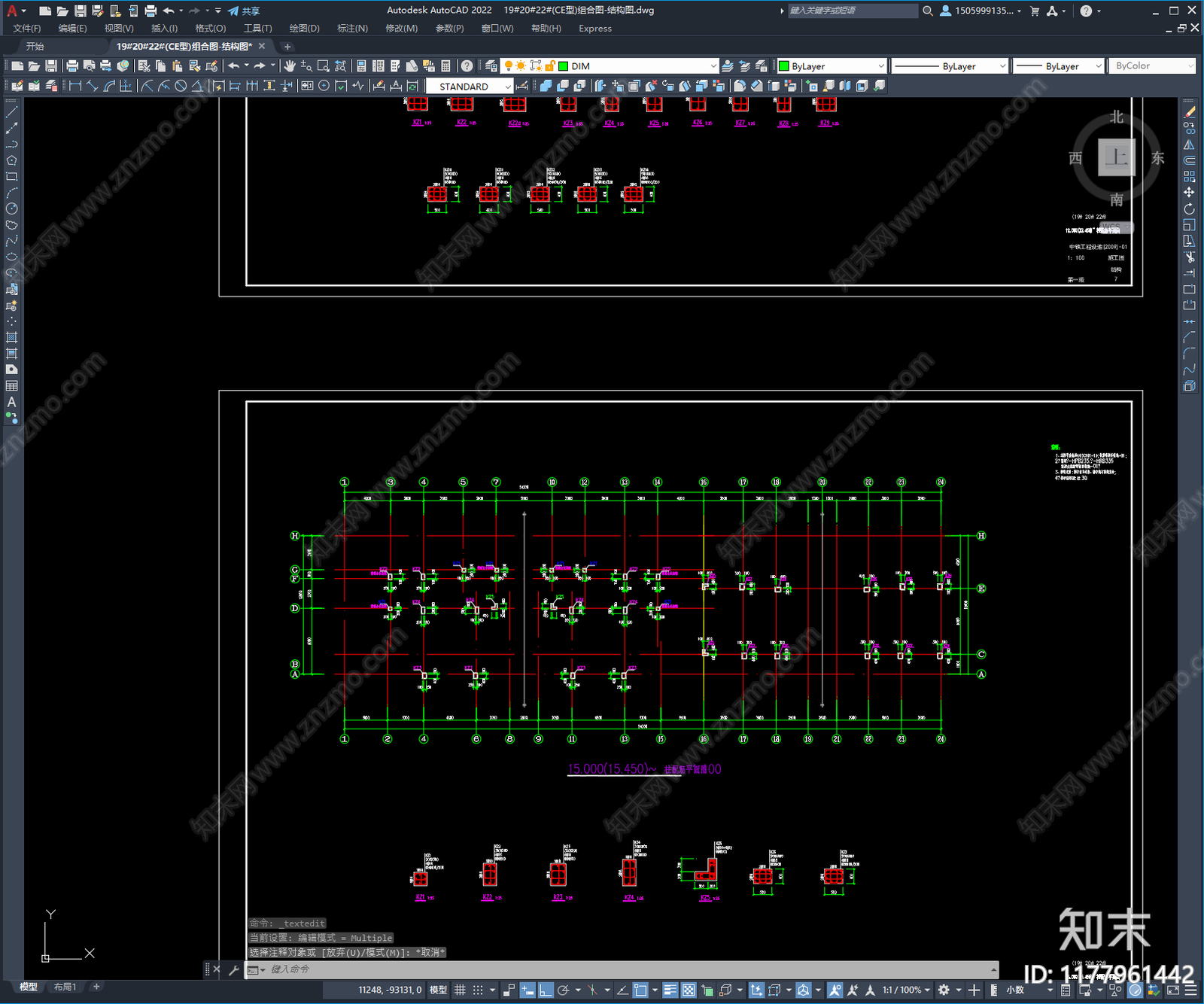Toggle grid display in status bar
This screenshot has width=1204, height=1004.
tap(460, 990)
